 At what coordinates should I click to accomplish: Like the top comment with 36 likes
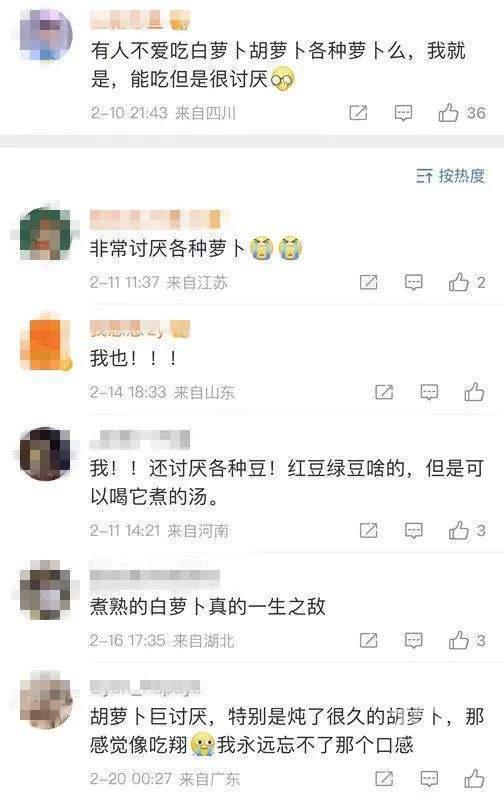click(448, 112)
